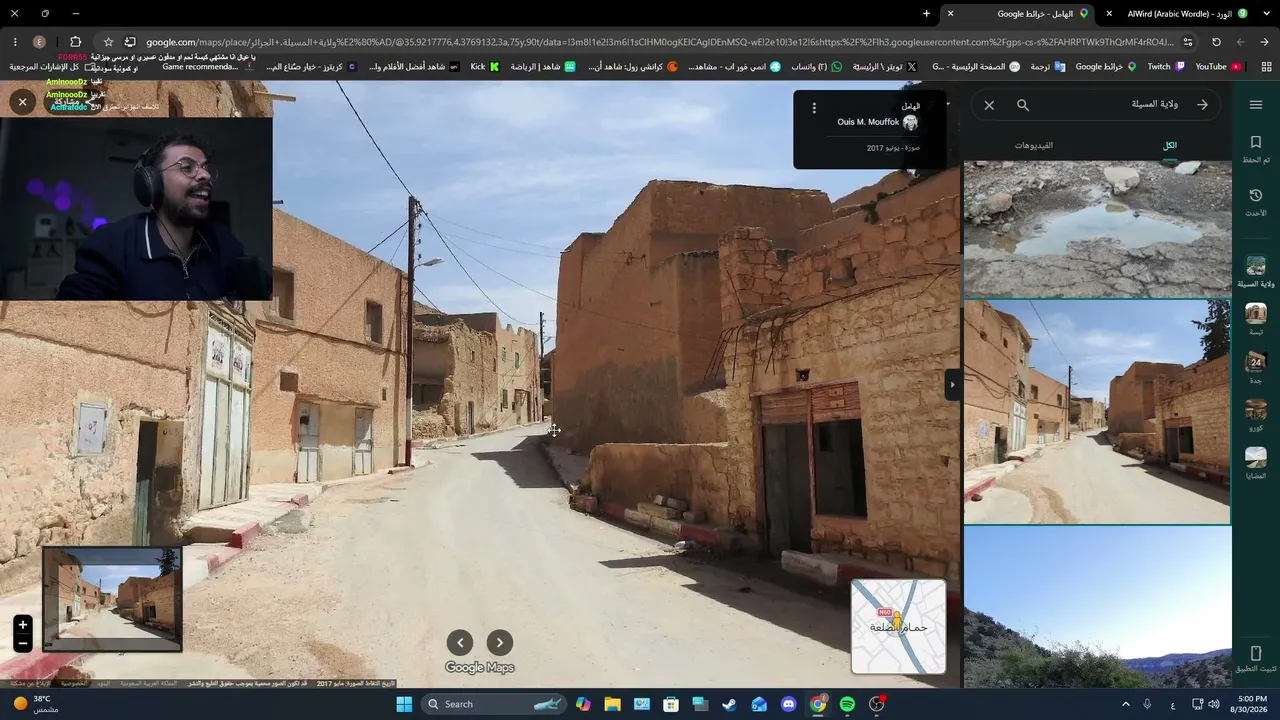
Task: Switch to the الفيديوهات videos tab
Action: [1034, 146]
